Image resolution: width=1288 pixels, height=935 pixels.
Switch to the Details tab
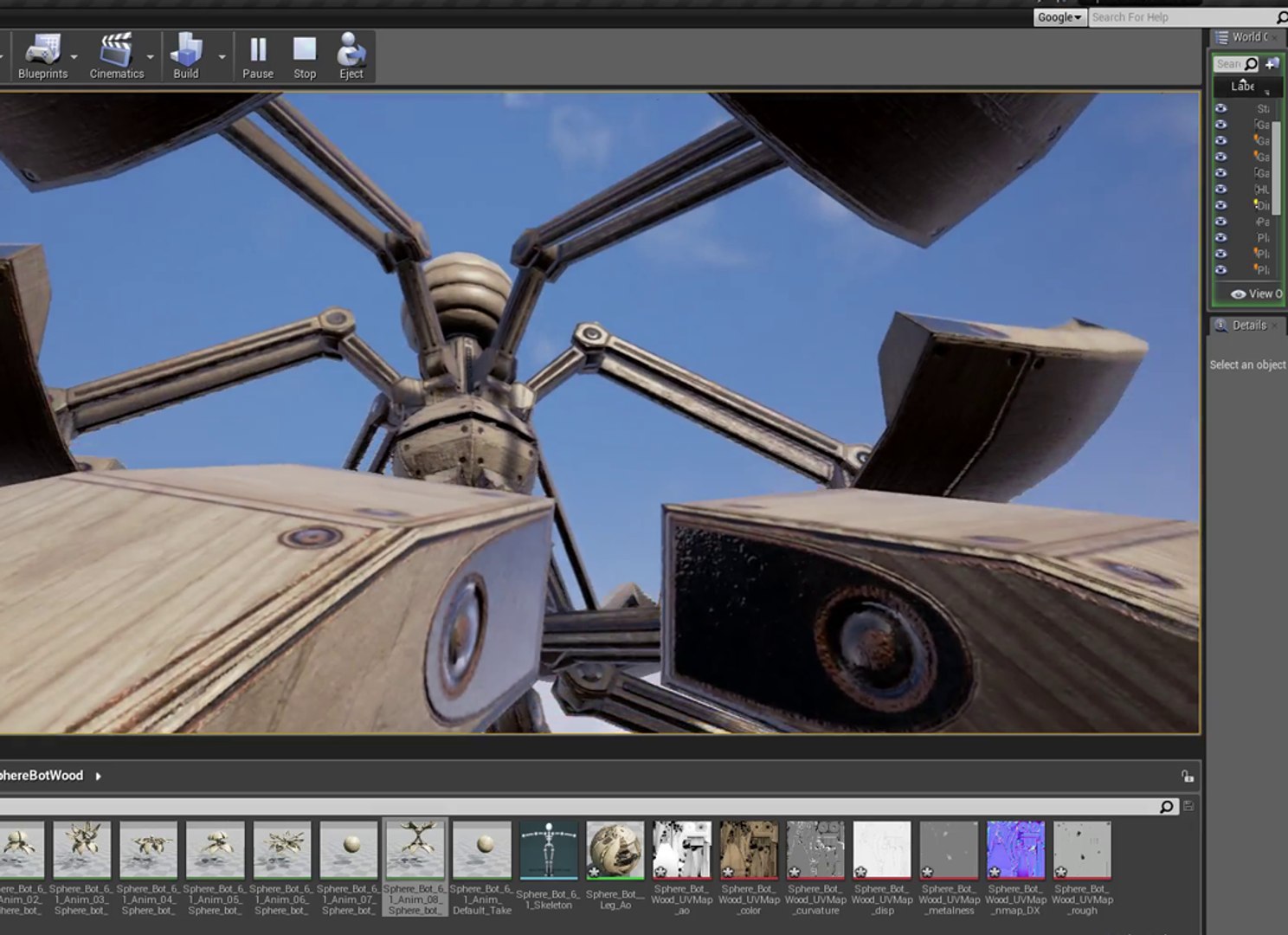[1247, 326]
